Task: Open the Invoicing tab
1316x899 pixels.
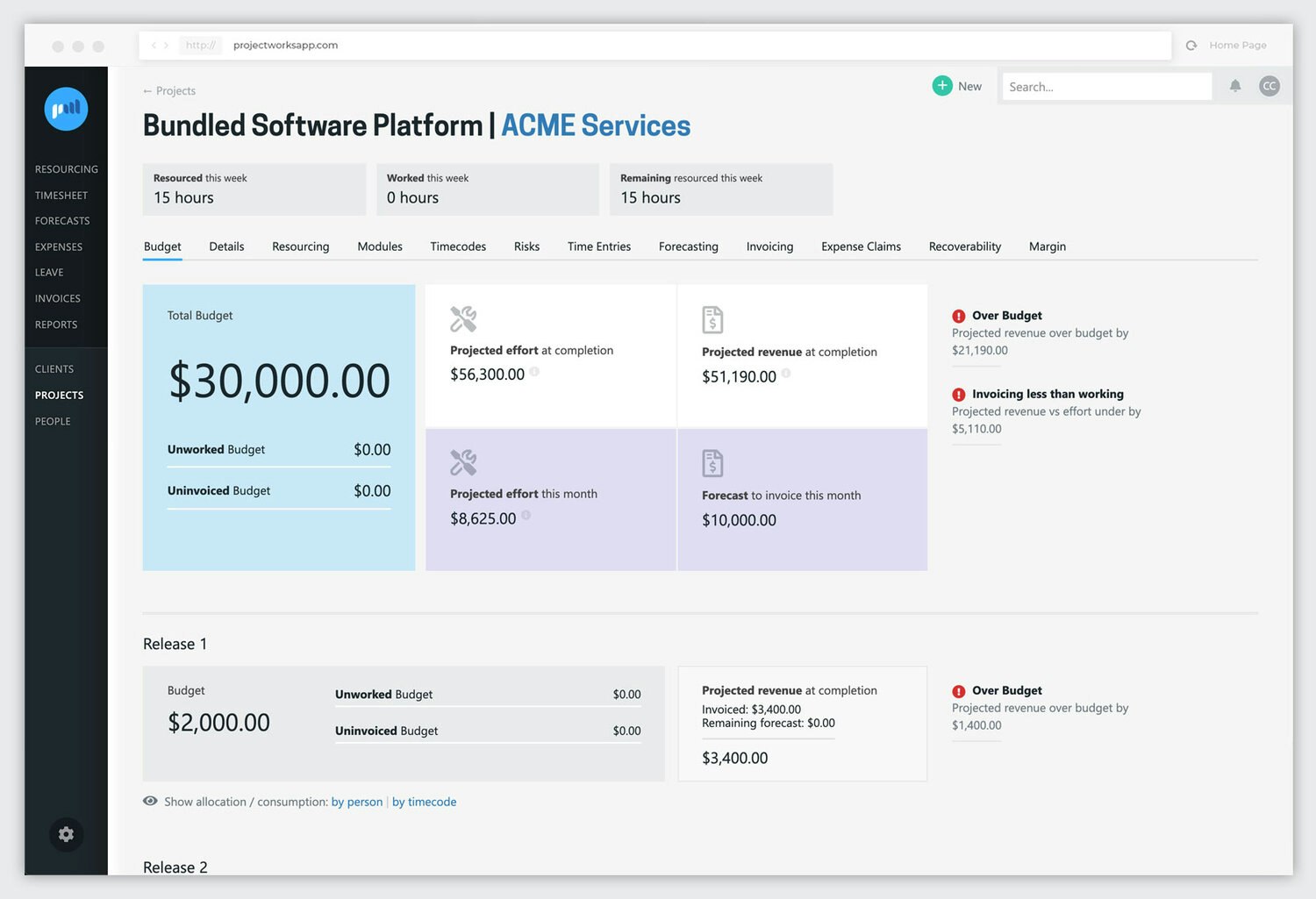Action: coord(769,246)
